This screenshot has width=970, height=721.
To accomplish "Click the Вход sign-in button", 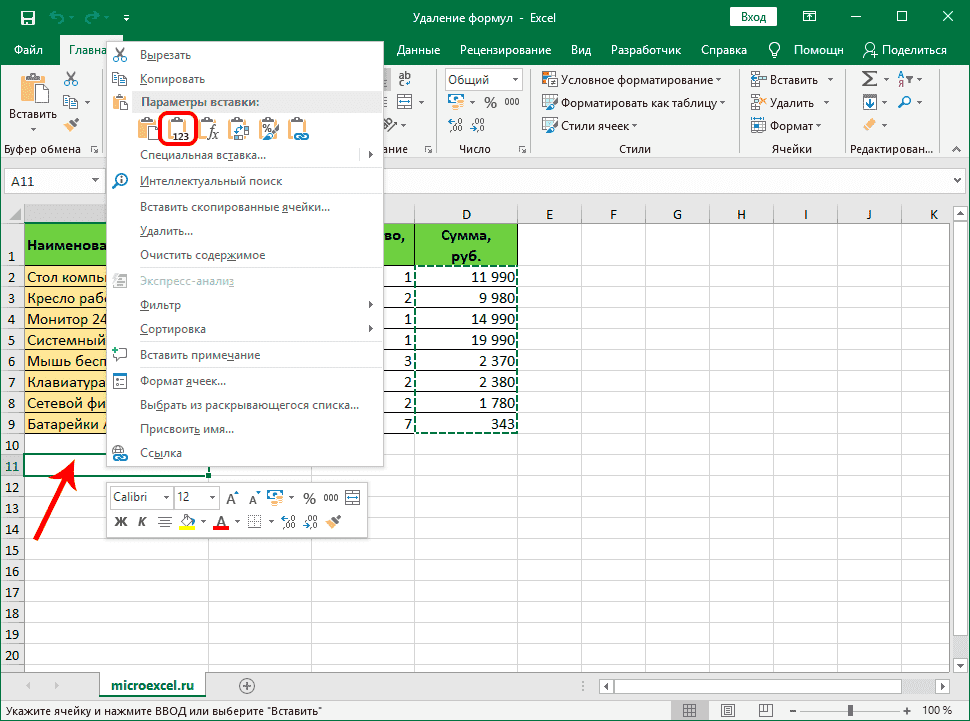I will click(753, 16).
